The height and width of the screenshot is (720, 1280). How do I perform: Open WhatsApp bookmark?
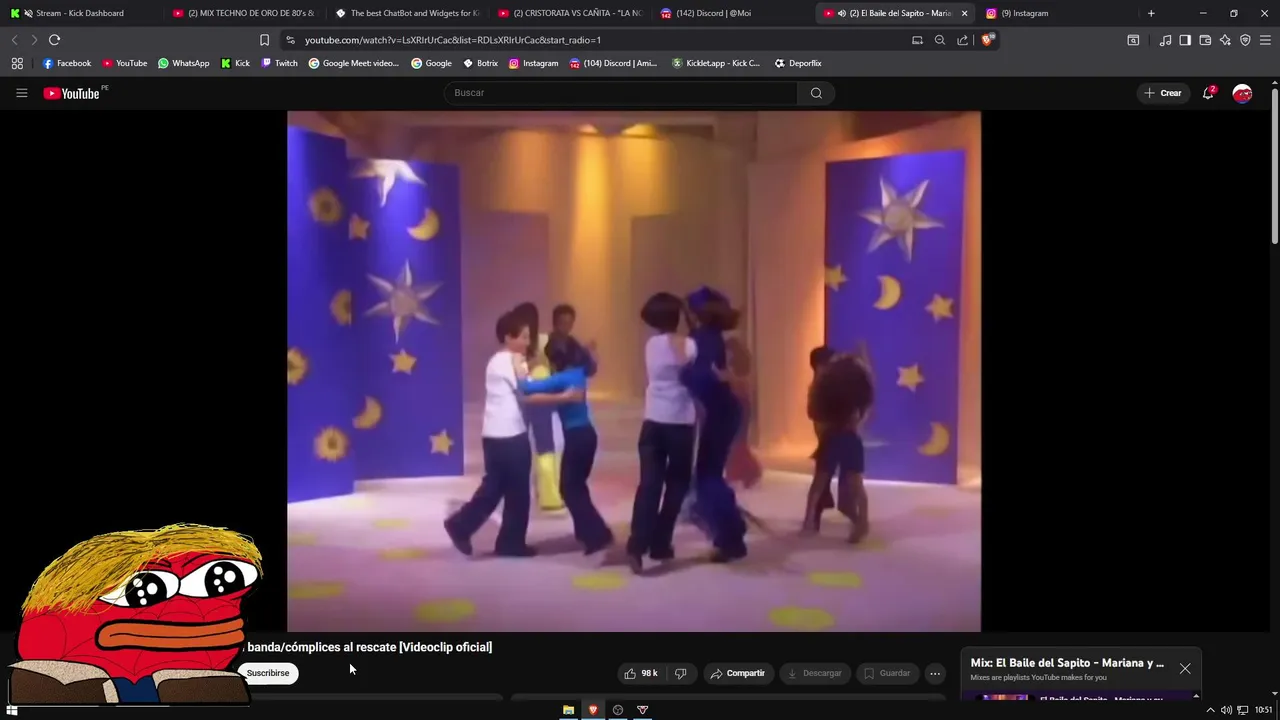pos(184,63)
